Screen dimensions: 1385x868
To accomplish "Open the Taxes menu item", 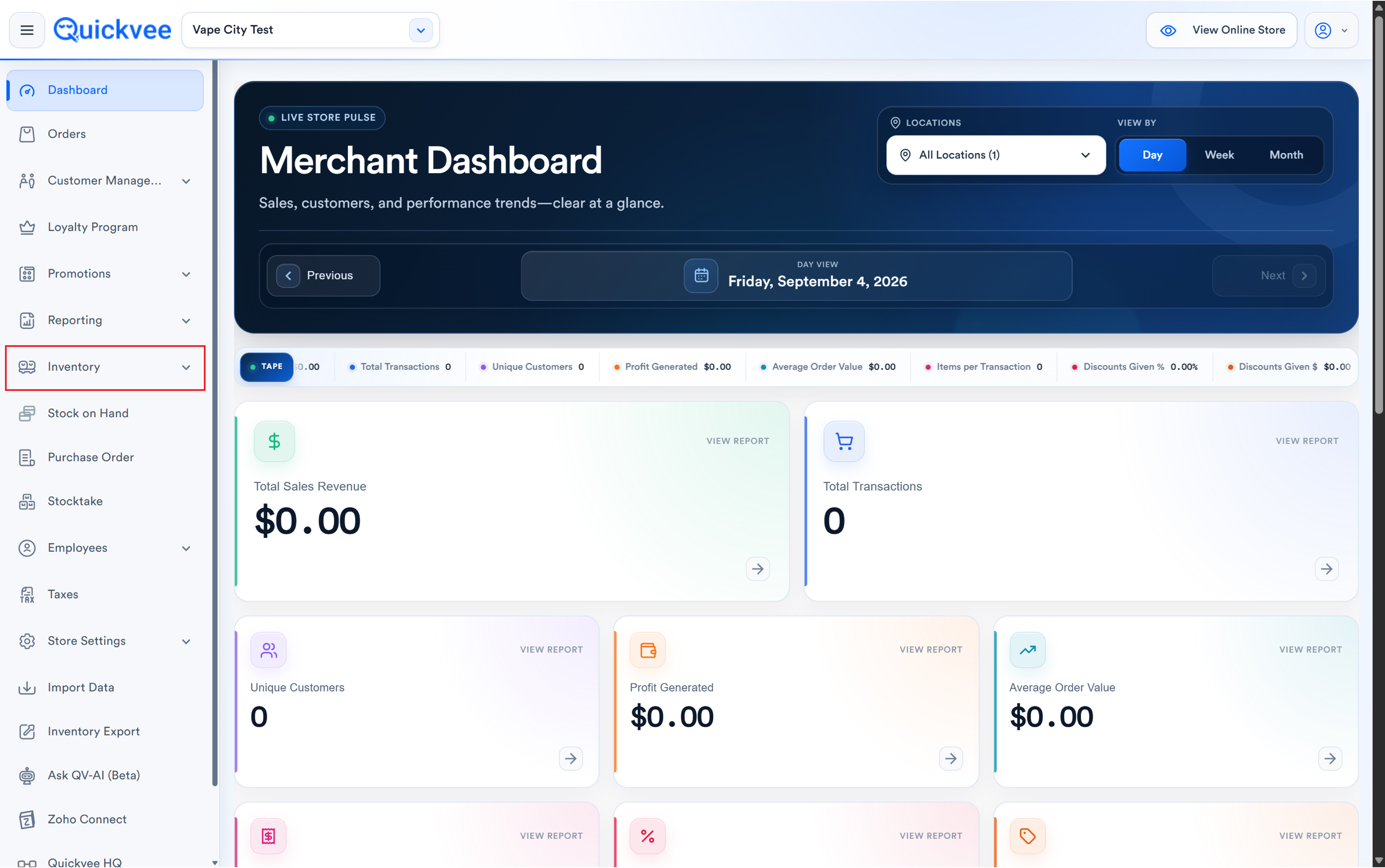I will coord(105,595).
